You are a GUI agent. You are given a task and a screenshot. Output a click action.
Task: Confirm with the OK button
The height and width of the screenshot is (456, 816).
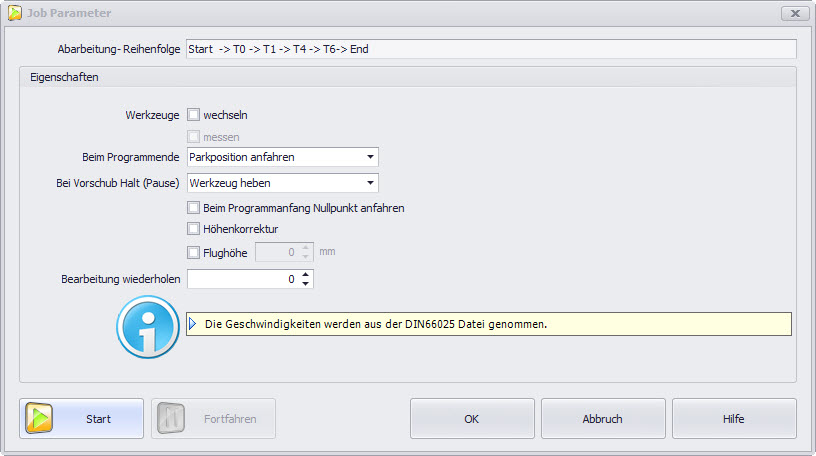pos(471,419)
